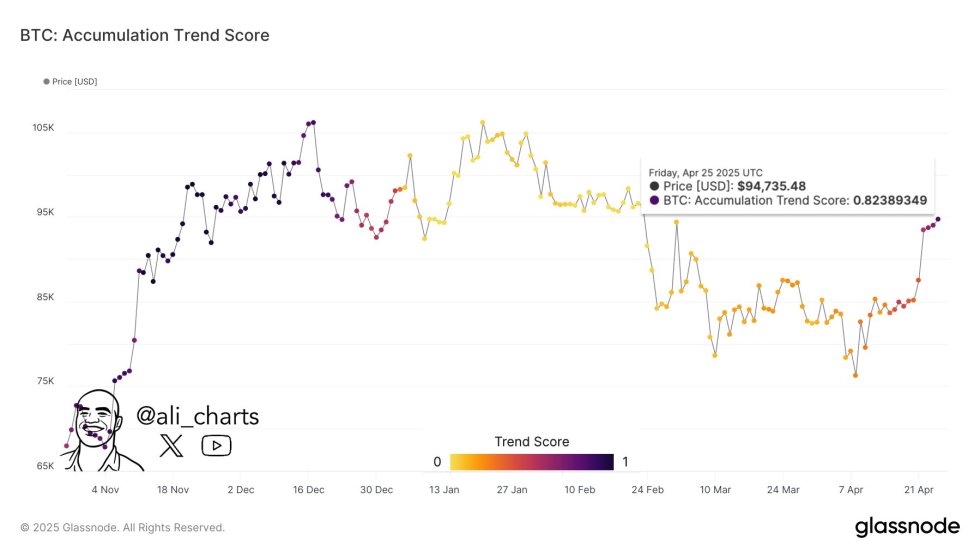This screenshot has height=552, width=980.
Task: Click the Glassnode copyright notice
Action: click(x=122, y=527)
